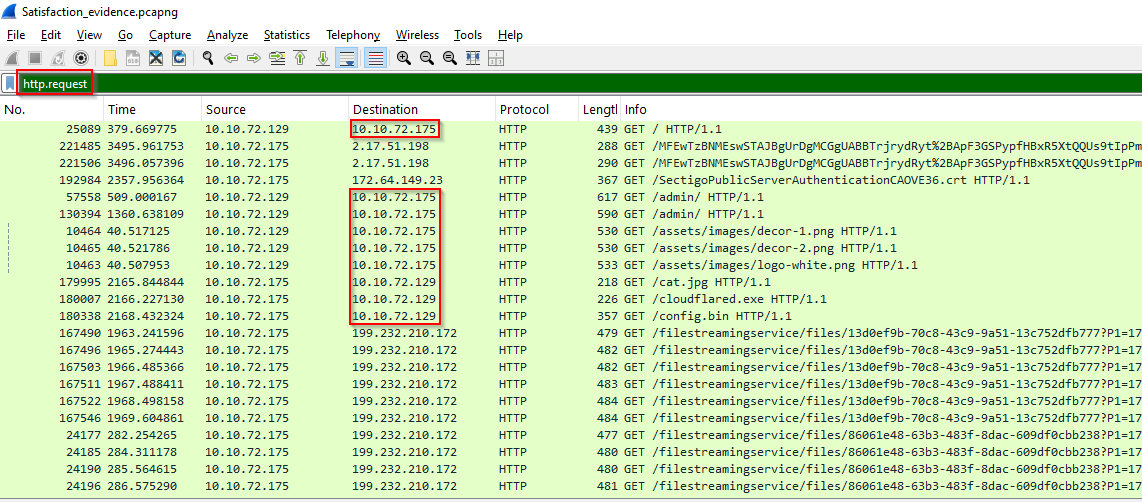Open the Help menu
Screen dimensions: 1142x502
(511, 35)
